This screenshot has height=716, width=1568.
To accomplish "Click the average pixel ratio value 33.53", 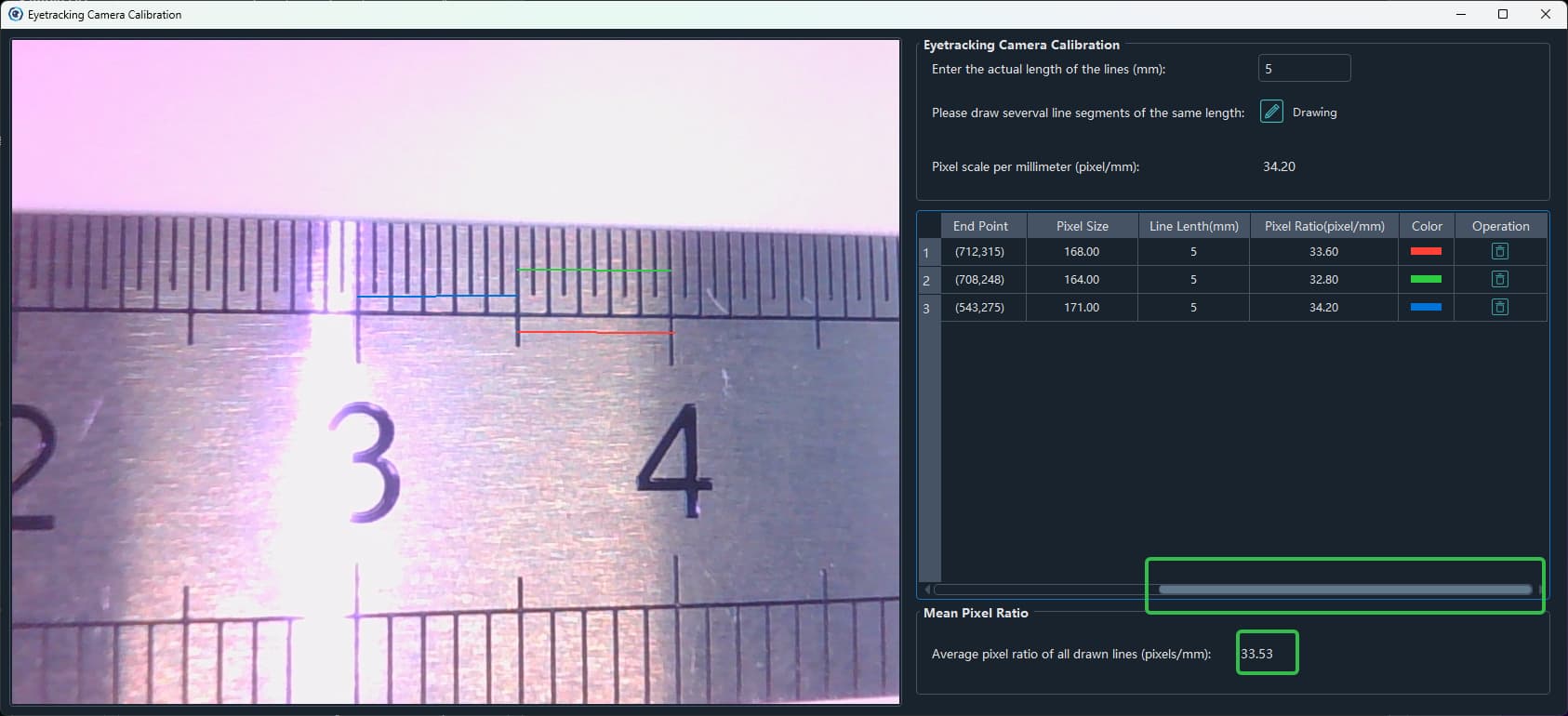I will pos(1256,654).
